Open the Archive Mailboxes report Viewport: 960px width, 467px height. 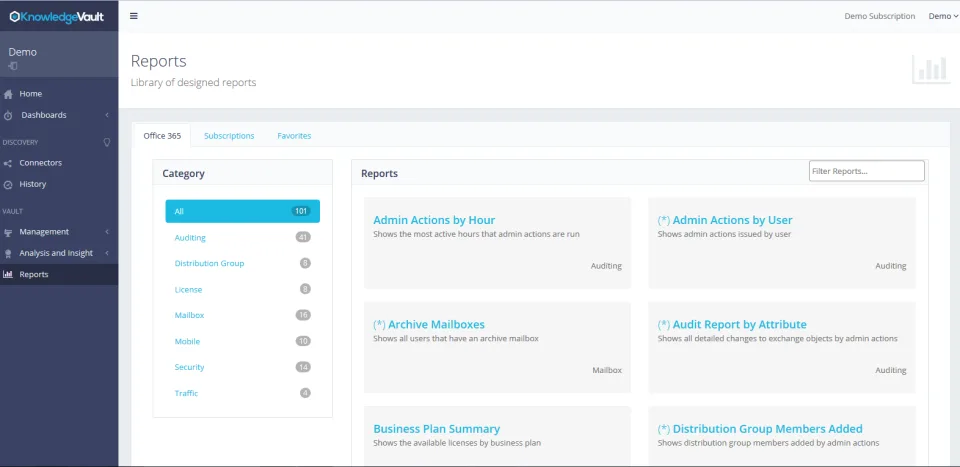point(429,324)
